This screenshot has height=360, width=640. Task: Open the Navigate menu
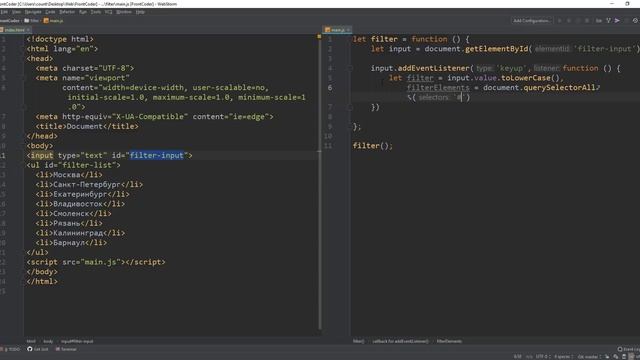tap(33, 12)
